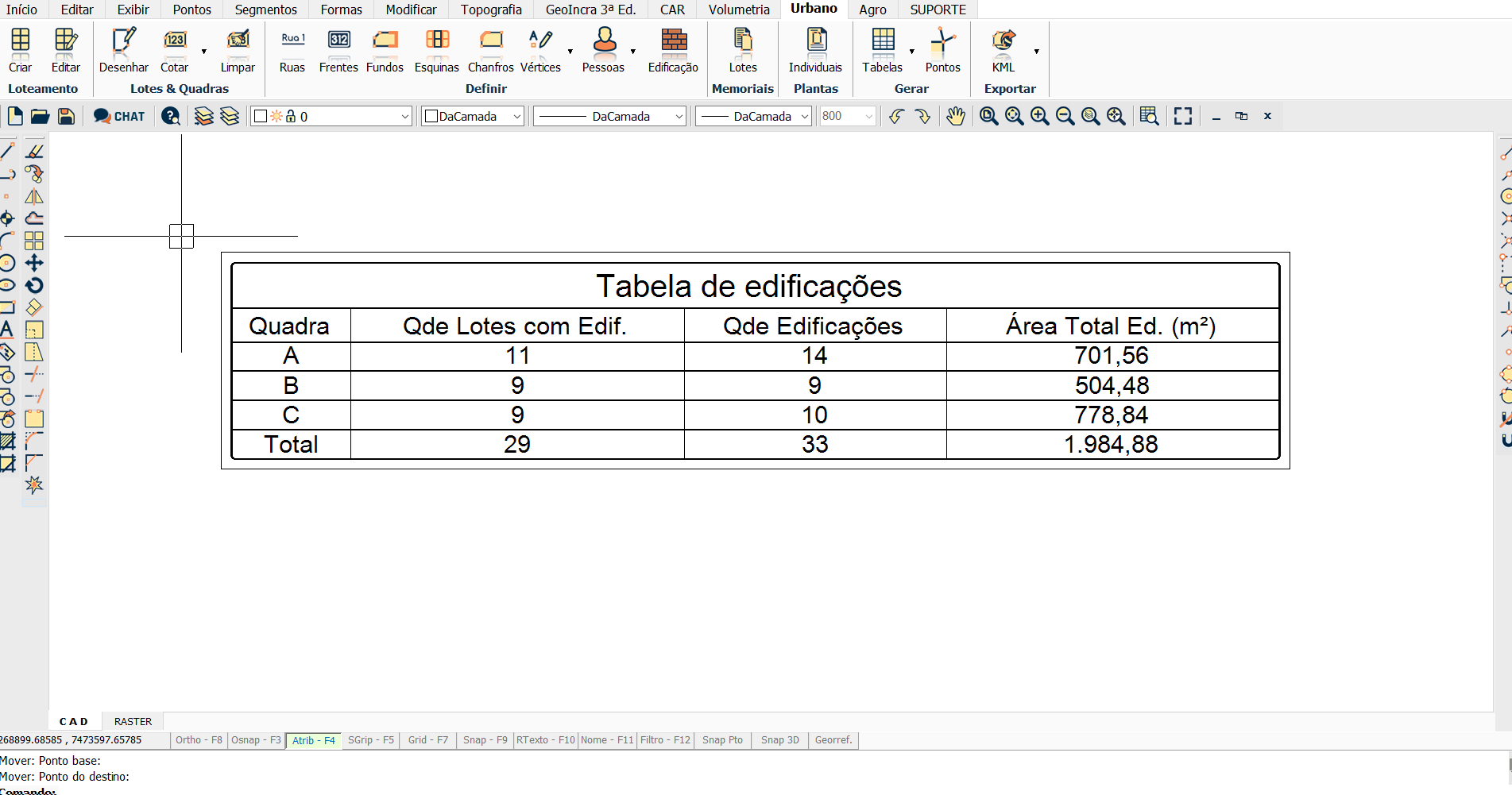Open the CHAT button
Image resolution: width=1512 pixels, height=795 pixels.
coord(119,116)
